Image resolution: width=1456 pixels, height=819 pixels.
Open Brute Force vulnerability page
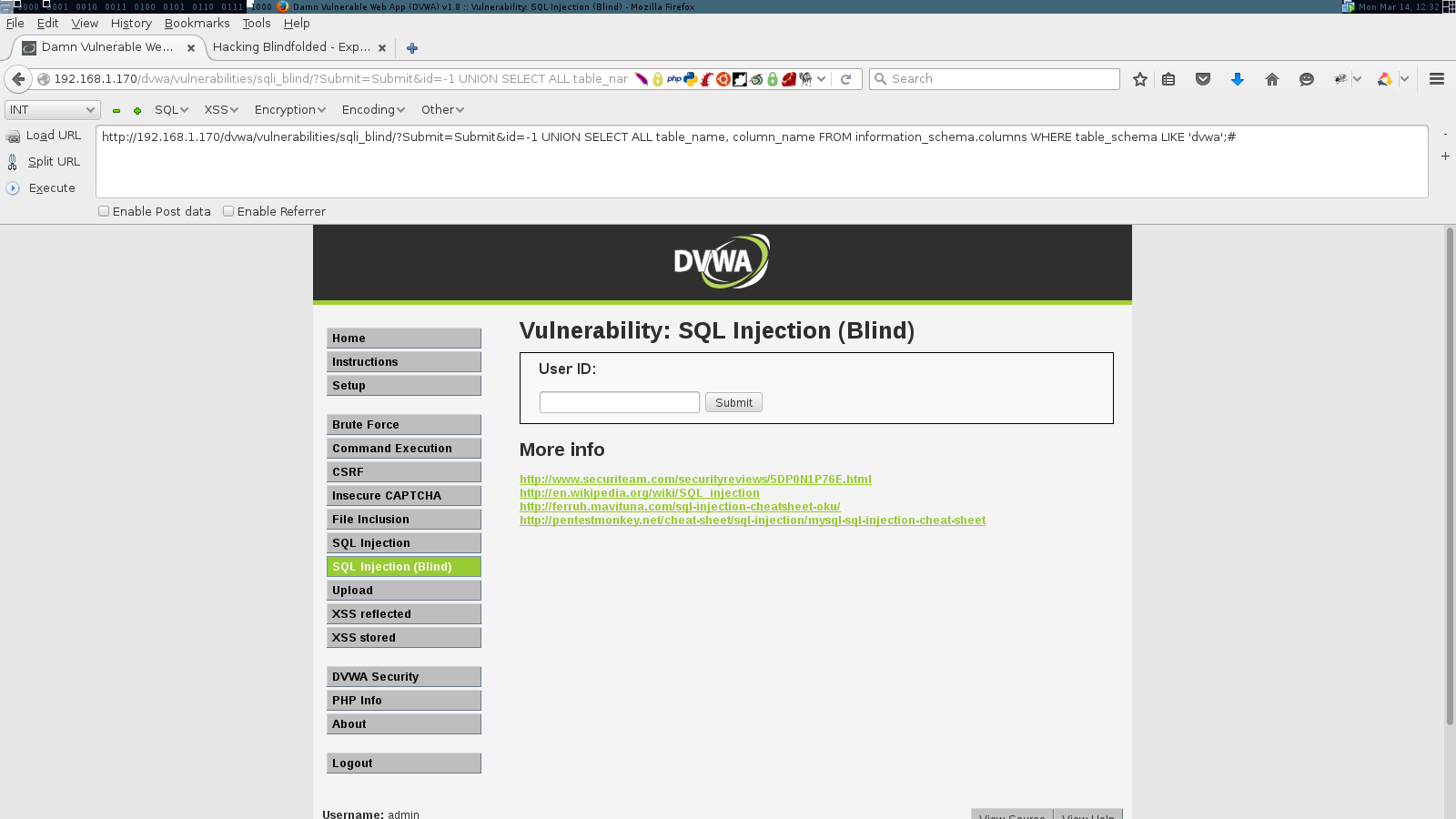tap(404, 425)
